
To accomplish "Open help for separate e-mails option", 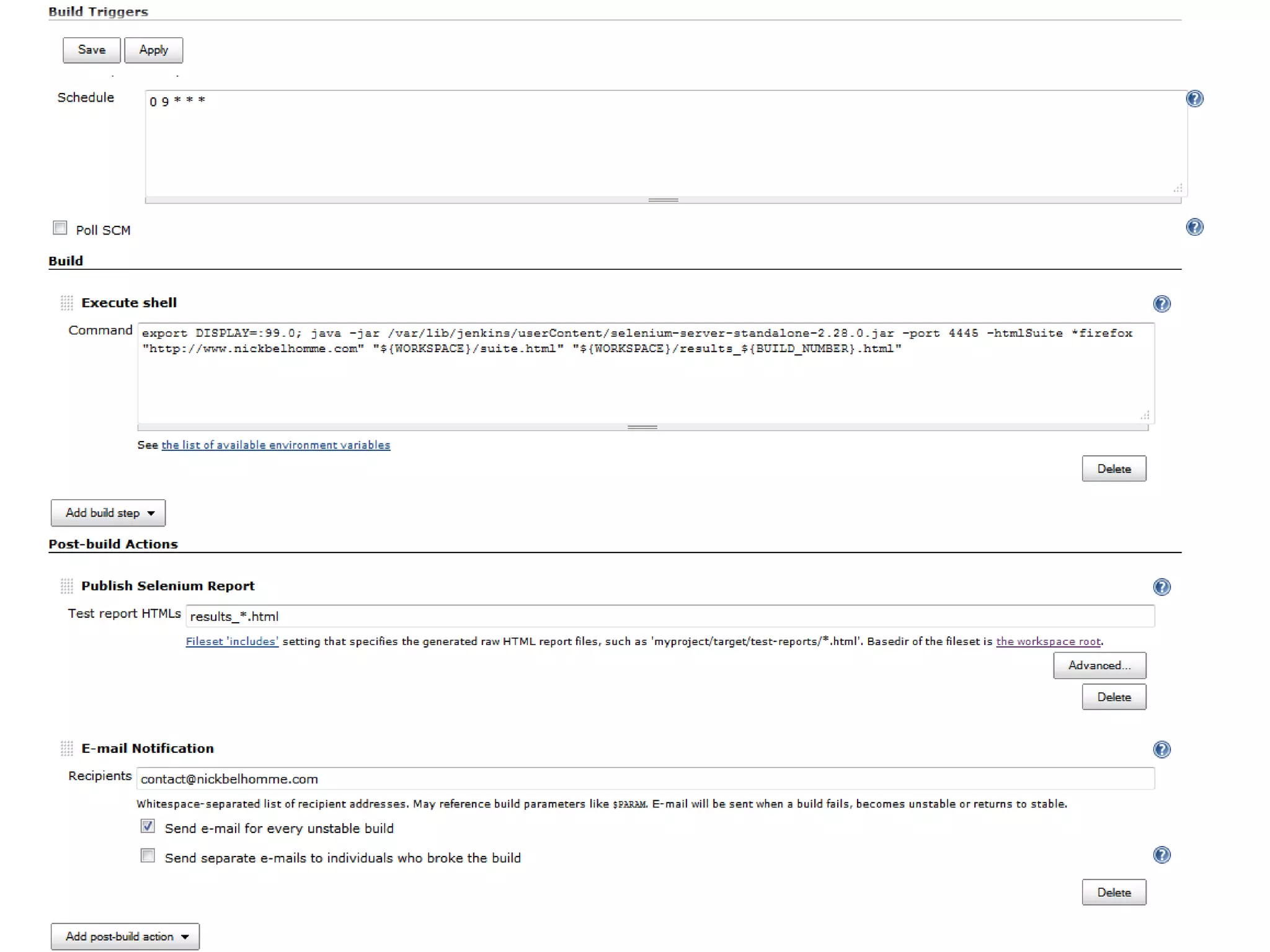I will pyautogui.click(x=1161, y=855).
